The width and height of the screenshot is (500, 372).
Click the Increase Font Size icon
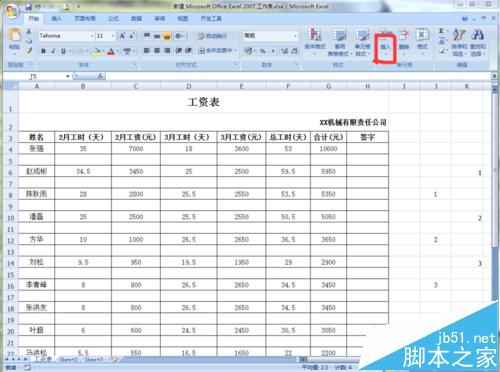pos(122,36)
